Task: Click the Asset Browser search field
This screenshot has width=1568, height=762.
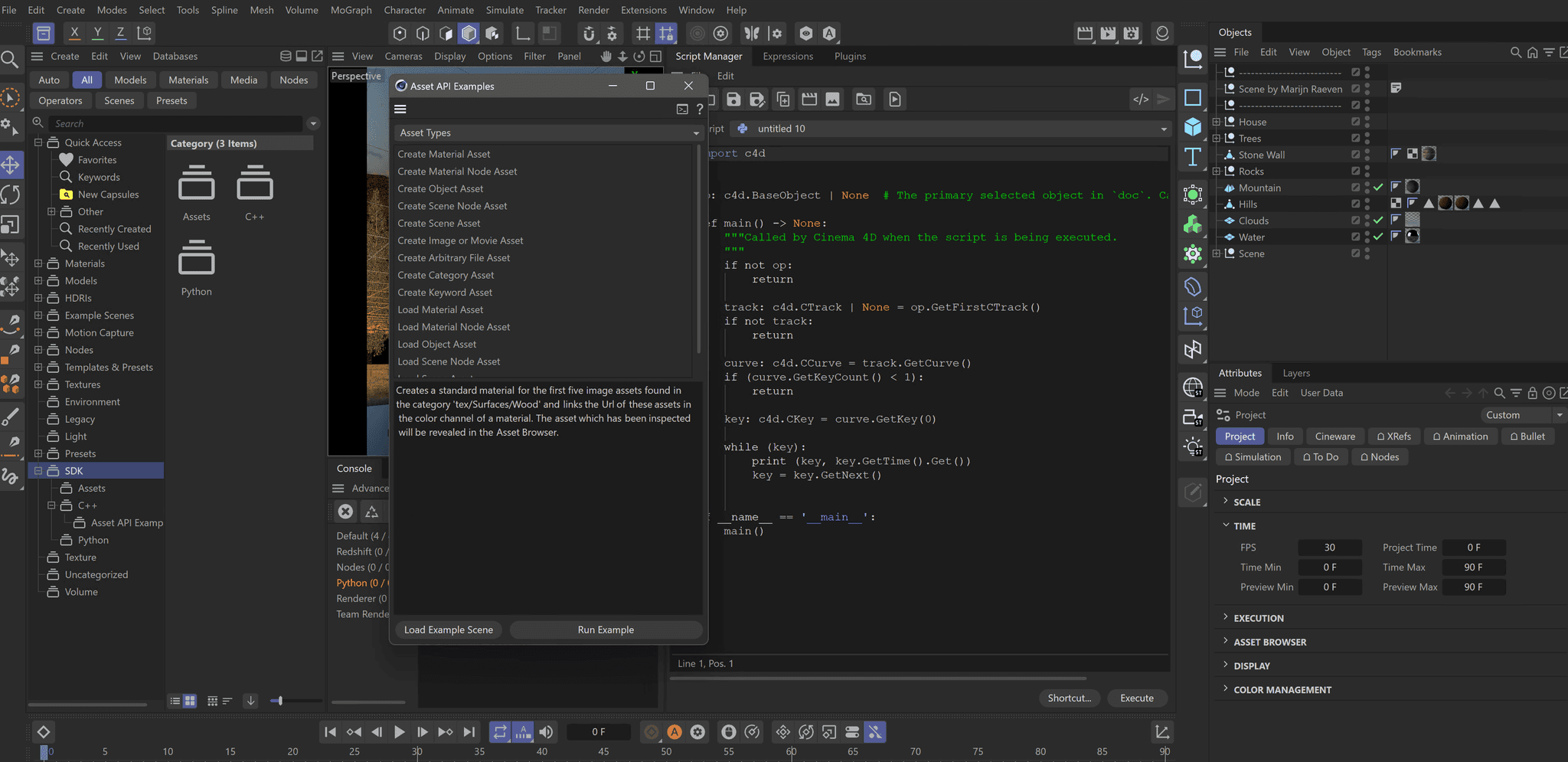Action: [175, 123]
